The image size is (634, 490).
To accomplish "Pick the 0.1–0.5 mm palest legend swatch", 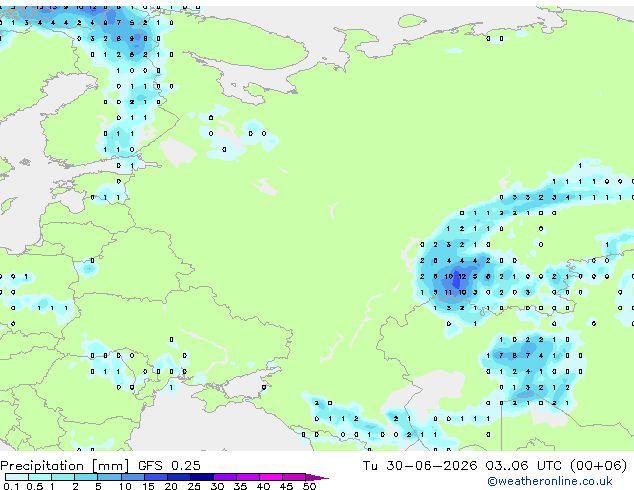I will [17, 477].
